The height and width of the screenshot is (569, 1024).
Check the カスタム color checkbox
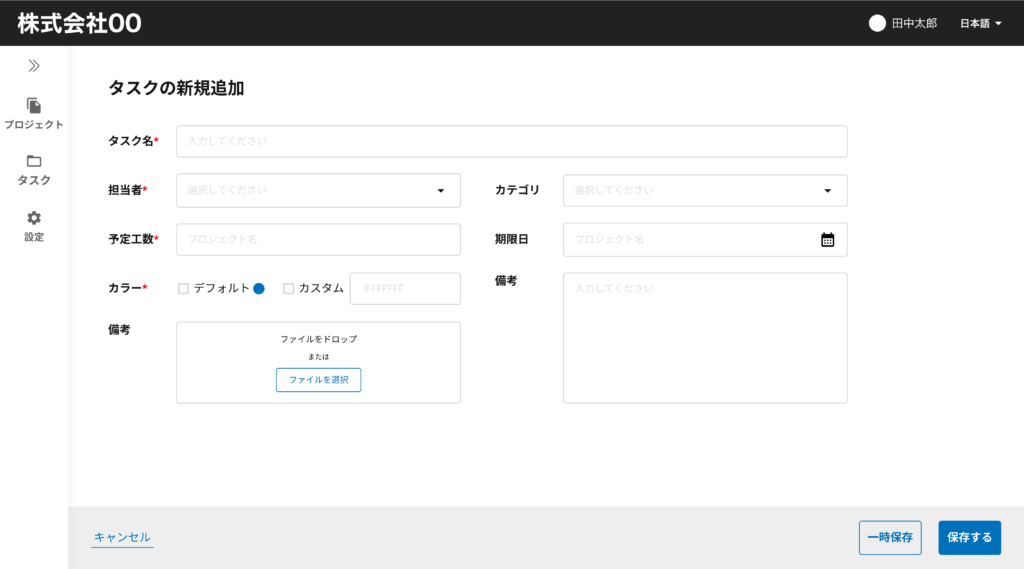pyautogui.click(x=288, y=288)
